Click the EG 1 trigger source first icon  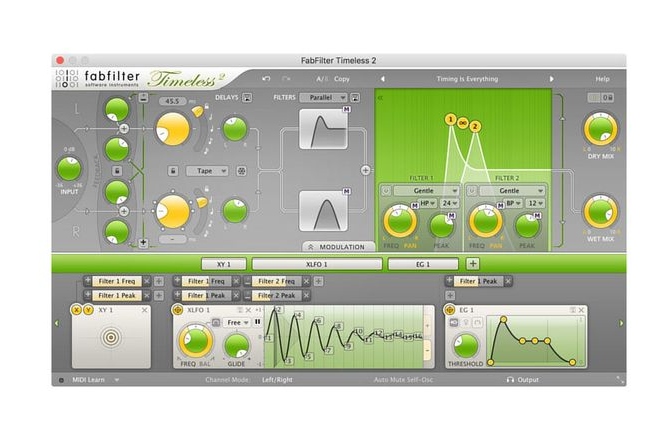tap(454, 322)
